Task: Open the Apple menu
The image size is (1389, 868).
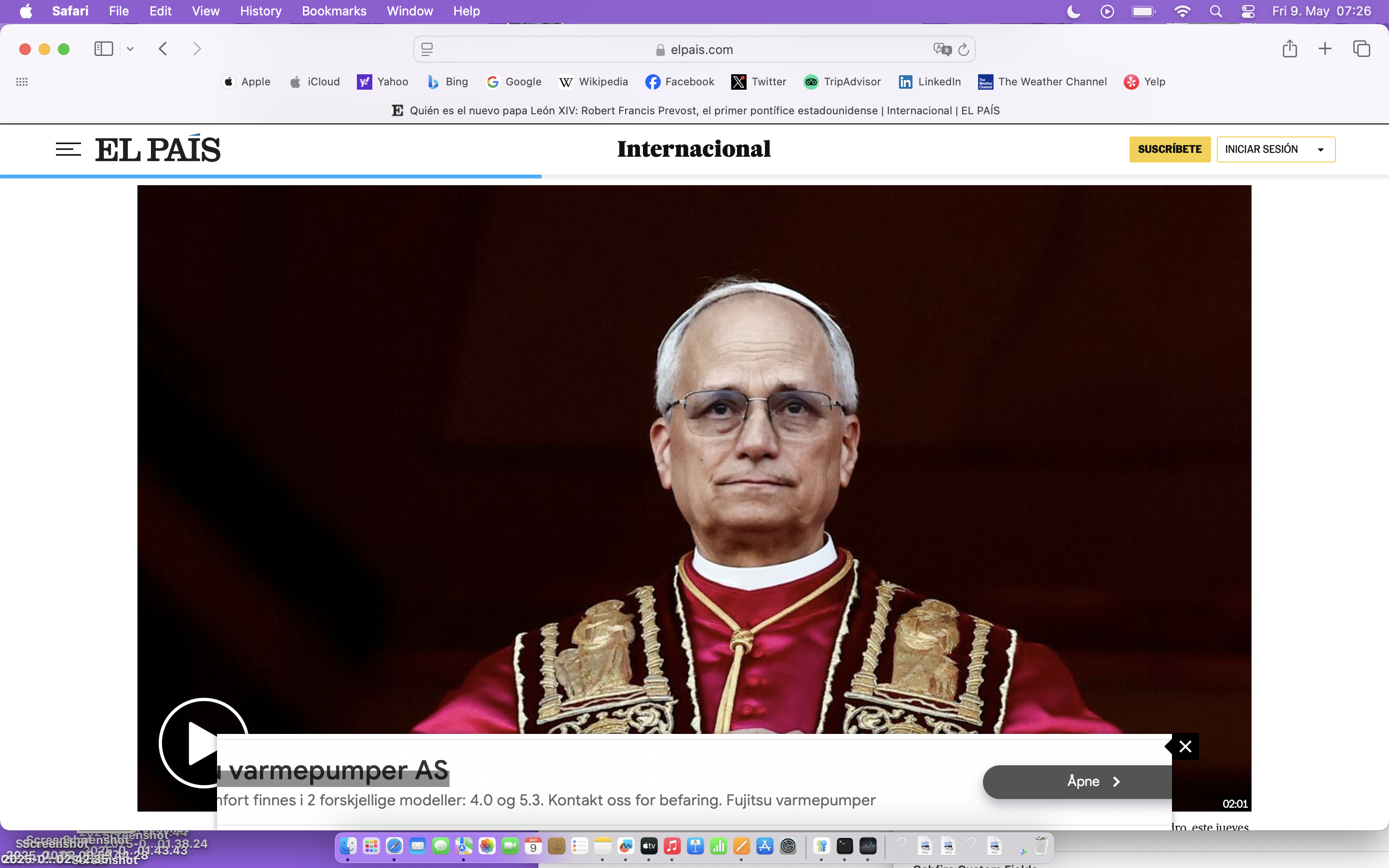Action: click(26, 11)
